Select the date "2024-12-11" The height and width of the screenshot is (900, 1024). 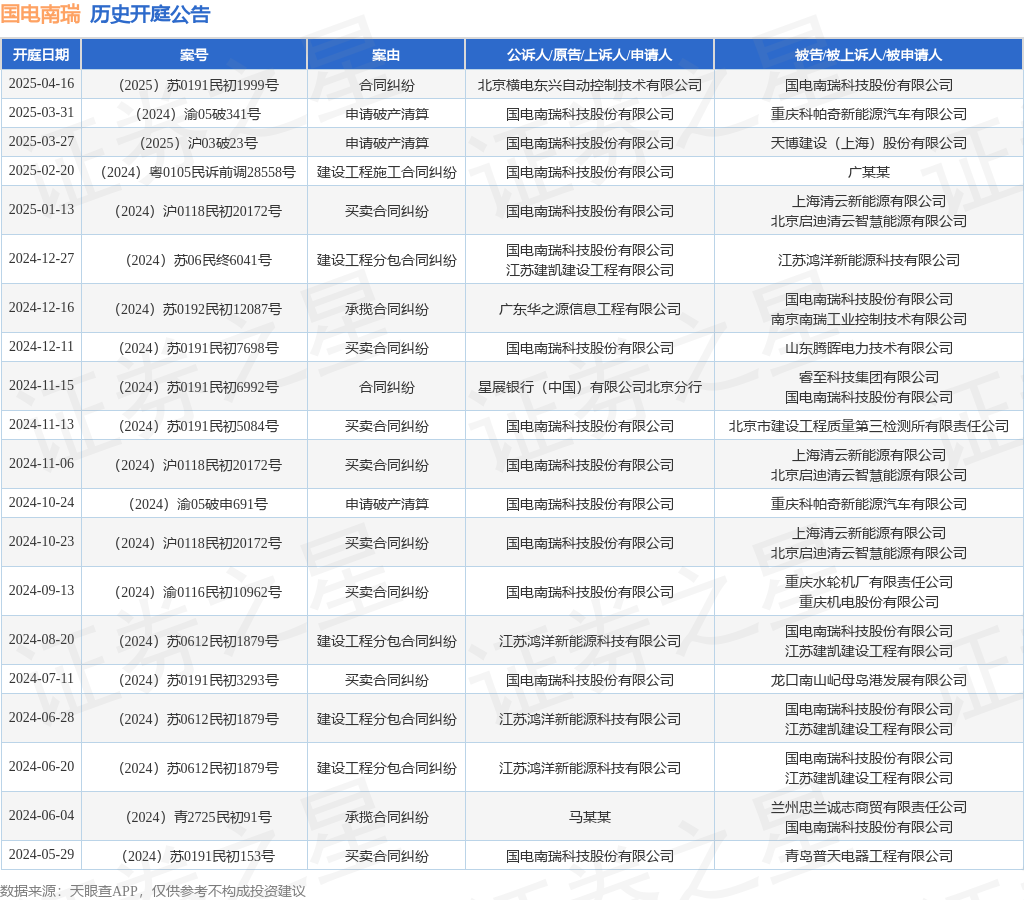point(41,347)
